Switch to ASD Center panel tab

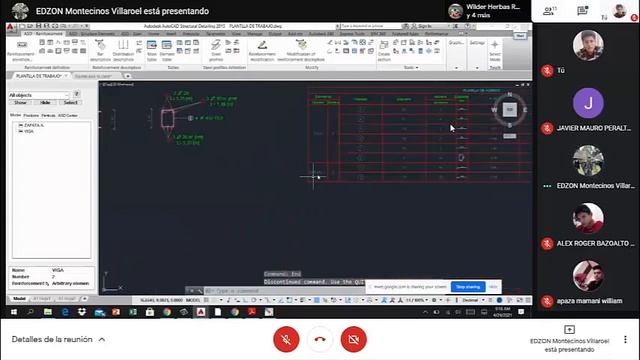click(x=67, y=116)
